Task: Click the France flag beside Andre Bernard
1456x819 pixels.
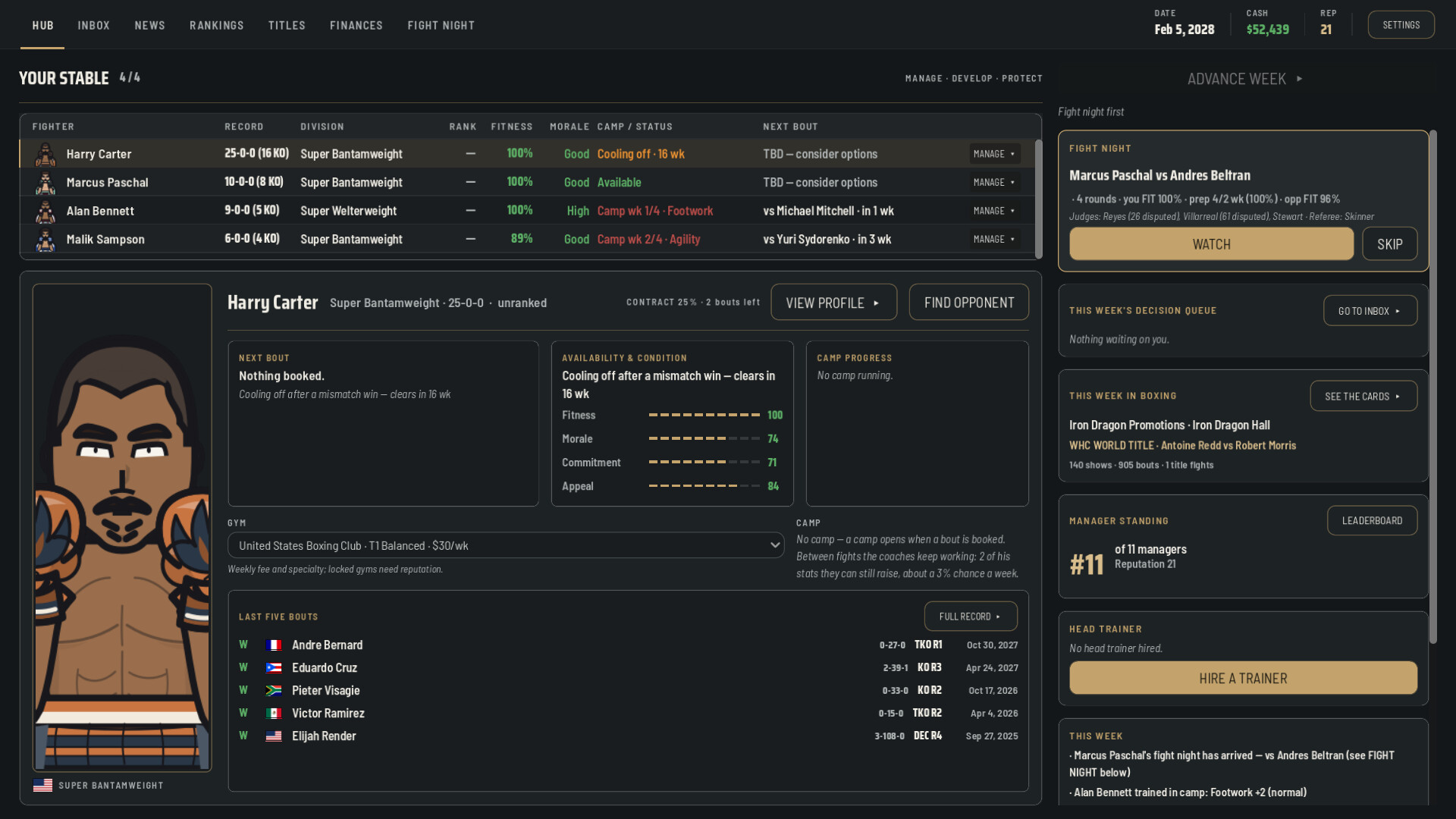Action: point(274,645)
